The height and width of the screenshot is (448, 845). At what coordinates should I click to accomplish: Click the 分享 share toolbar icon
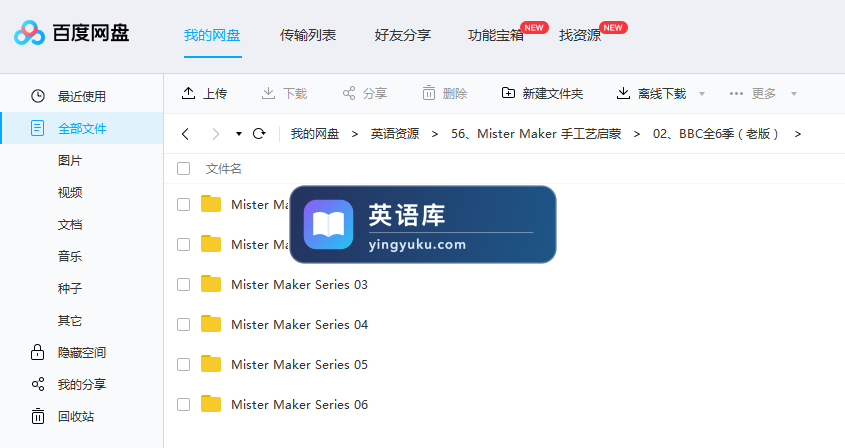[349, 93]
